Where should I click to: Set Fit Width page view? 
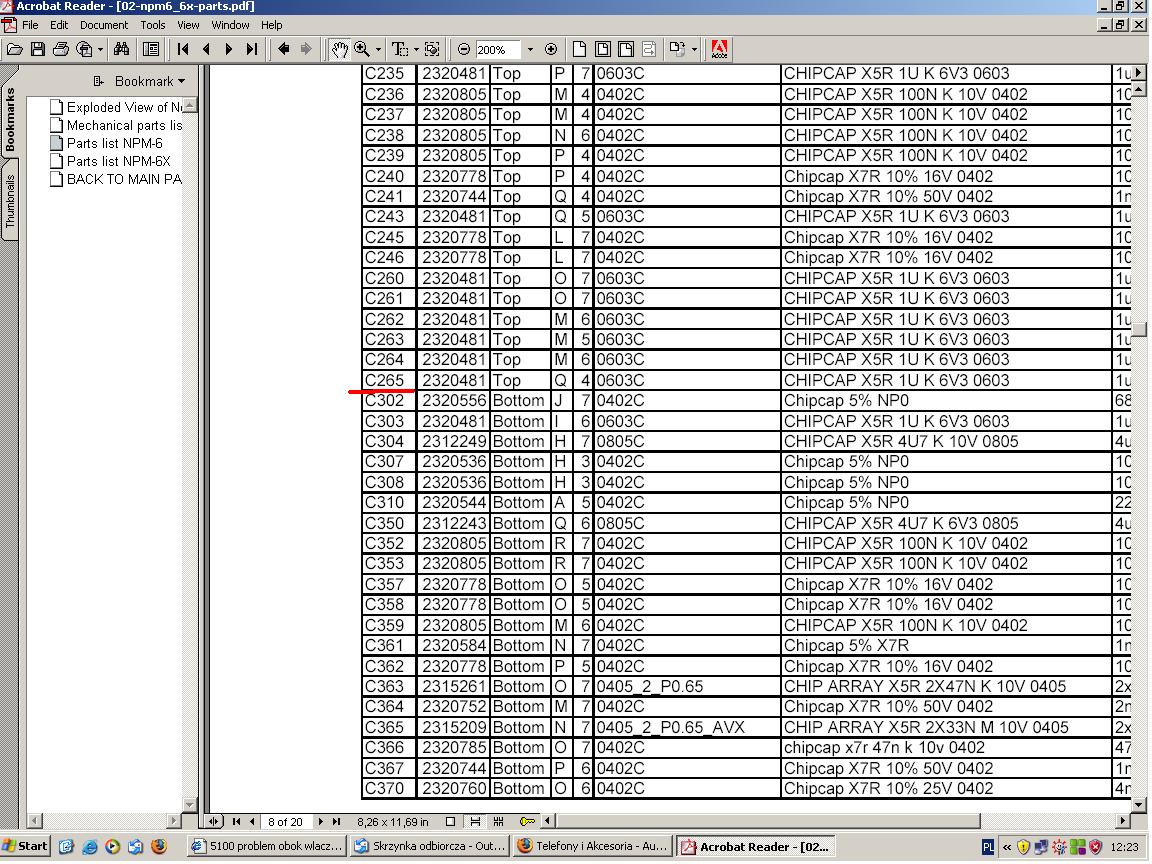click(626, 49)
